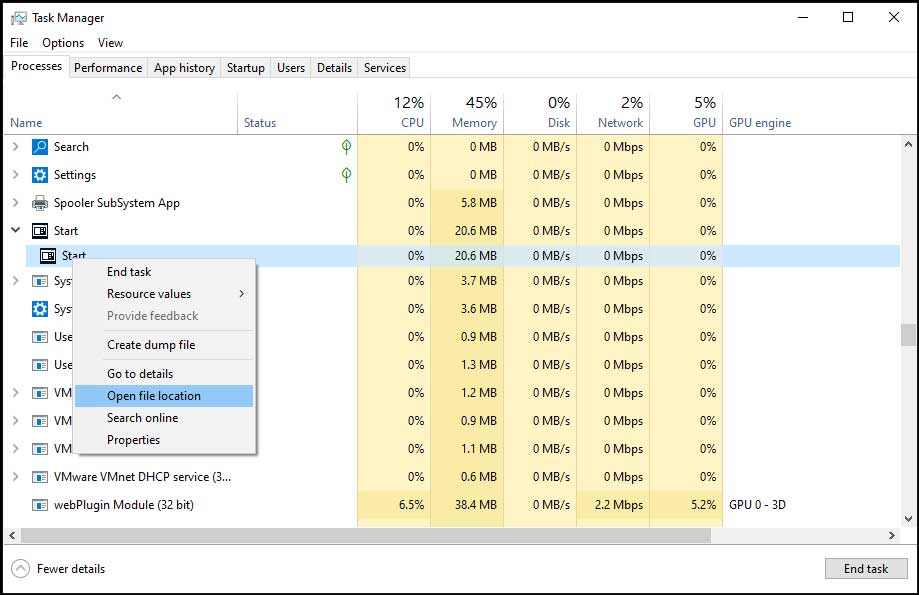
Task: Sort processes by the CPU column
Action: [x=409, y=112]
